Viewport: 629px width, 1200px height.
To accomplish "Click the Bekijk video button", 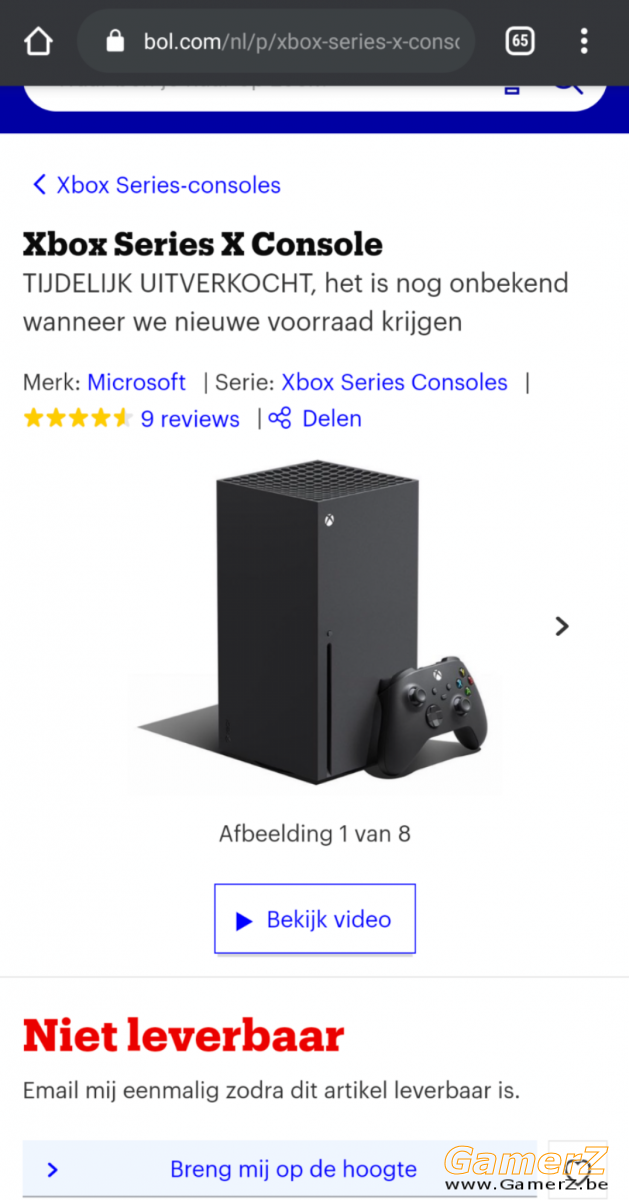I will click(315, 919).
